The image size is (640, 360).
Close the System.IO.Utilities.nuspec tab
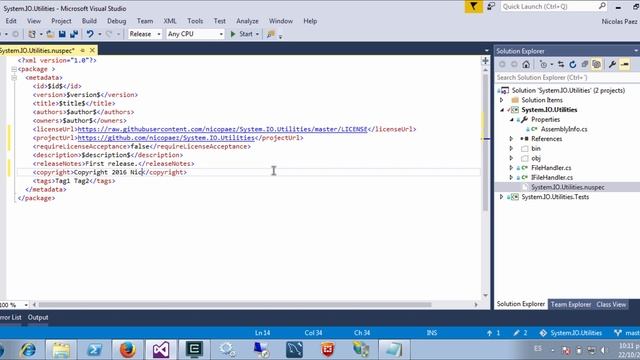93,50
